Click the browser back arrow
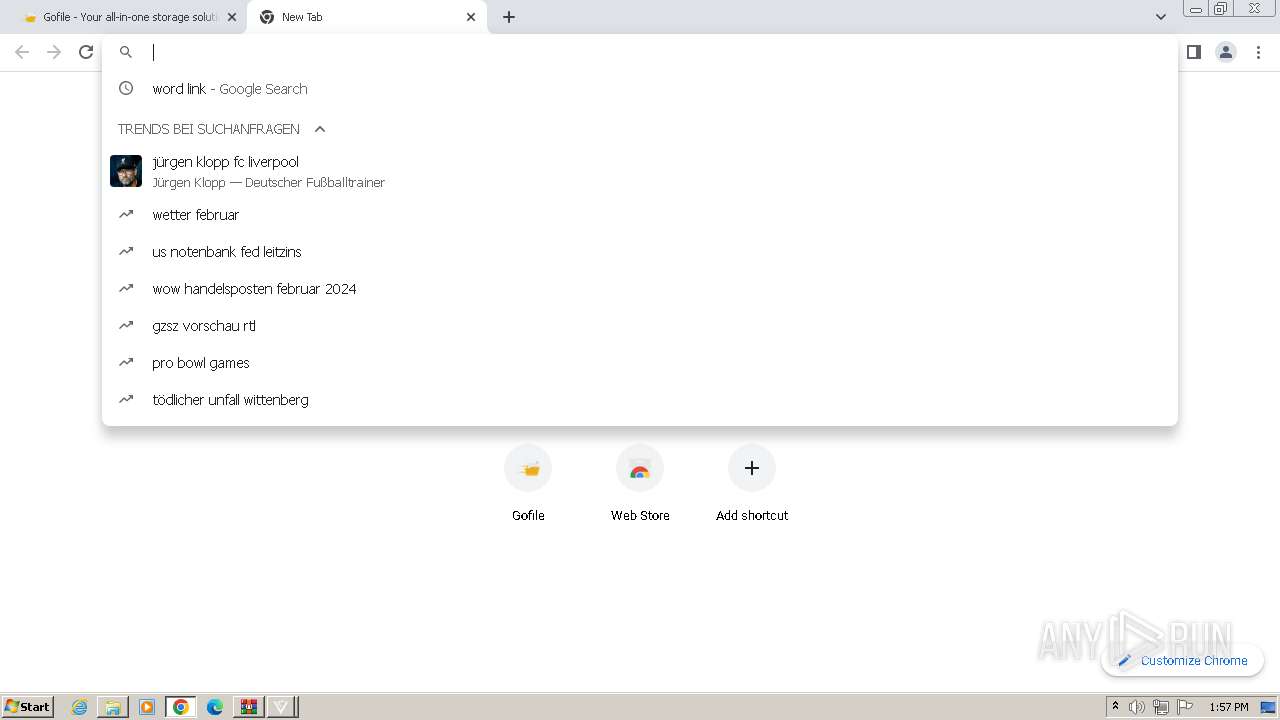Screen dimensions: 1280x720 pyautogui.click(x=22, y=52)
